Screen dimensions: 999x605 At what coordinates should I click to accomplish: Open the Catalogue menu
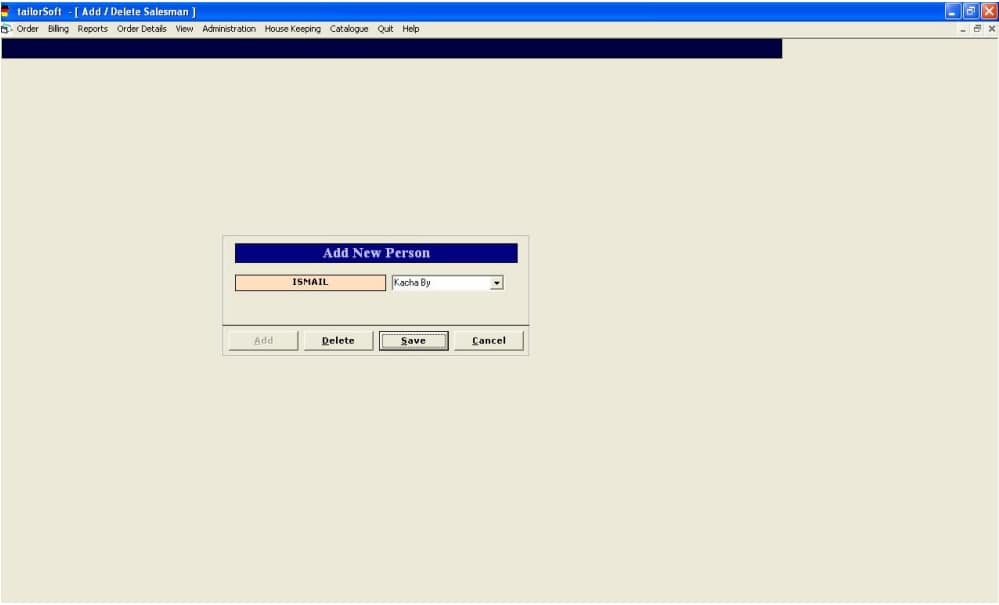(349, 29)
